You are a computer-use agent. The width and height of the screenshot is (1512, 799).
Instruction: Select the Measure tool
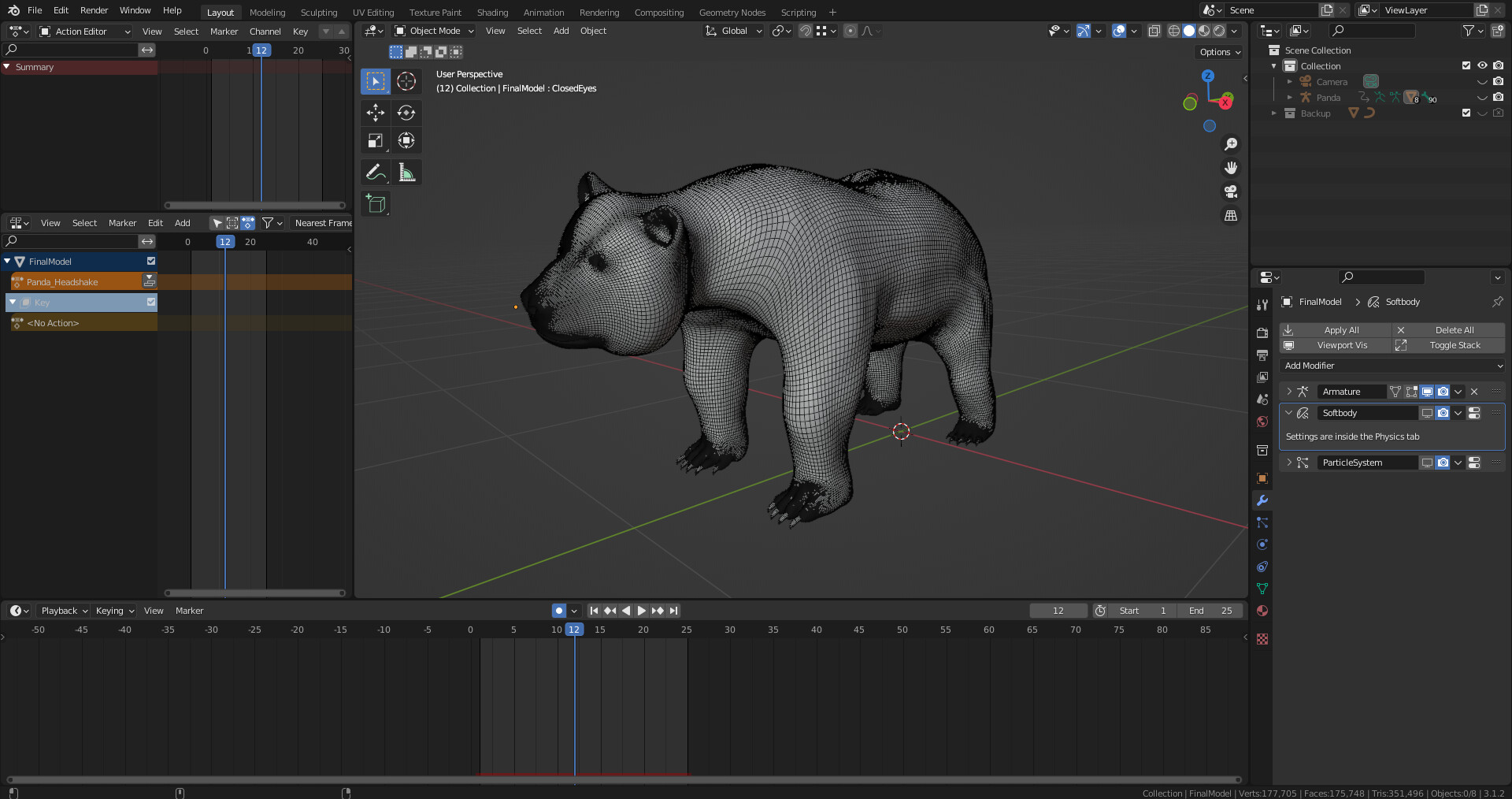click(x=406, y=173)
